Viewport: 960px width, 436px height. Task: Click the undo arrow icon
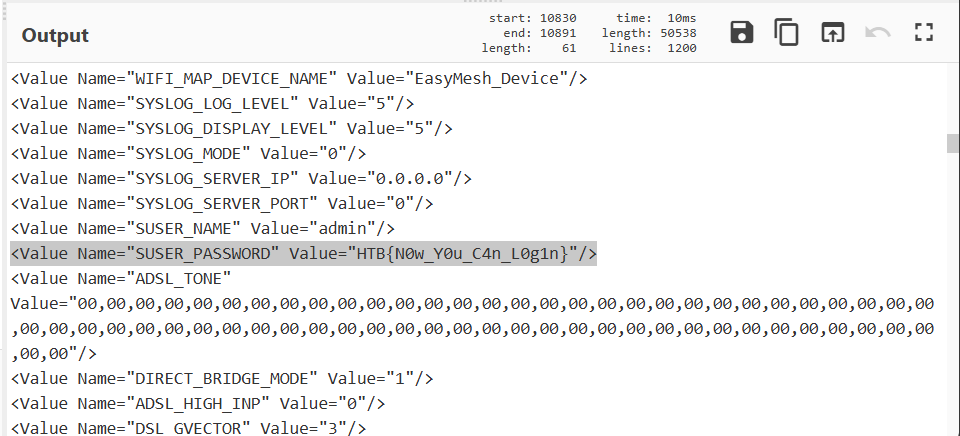pyautogui.click(x=878, y=33)
